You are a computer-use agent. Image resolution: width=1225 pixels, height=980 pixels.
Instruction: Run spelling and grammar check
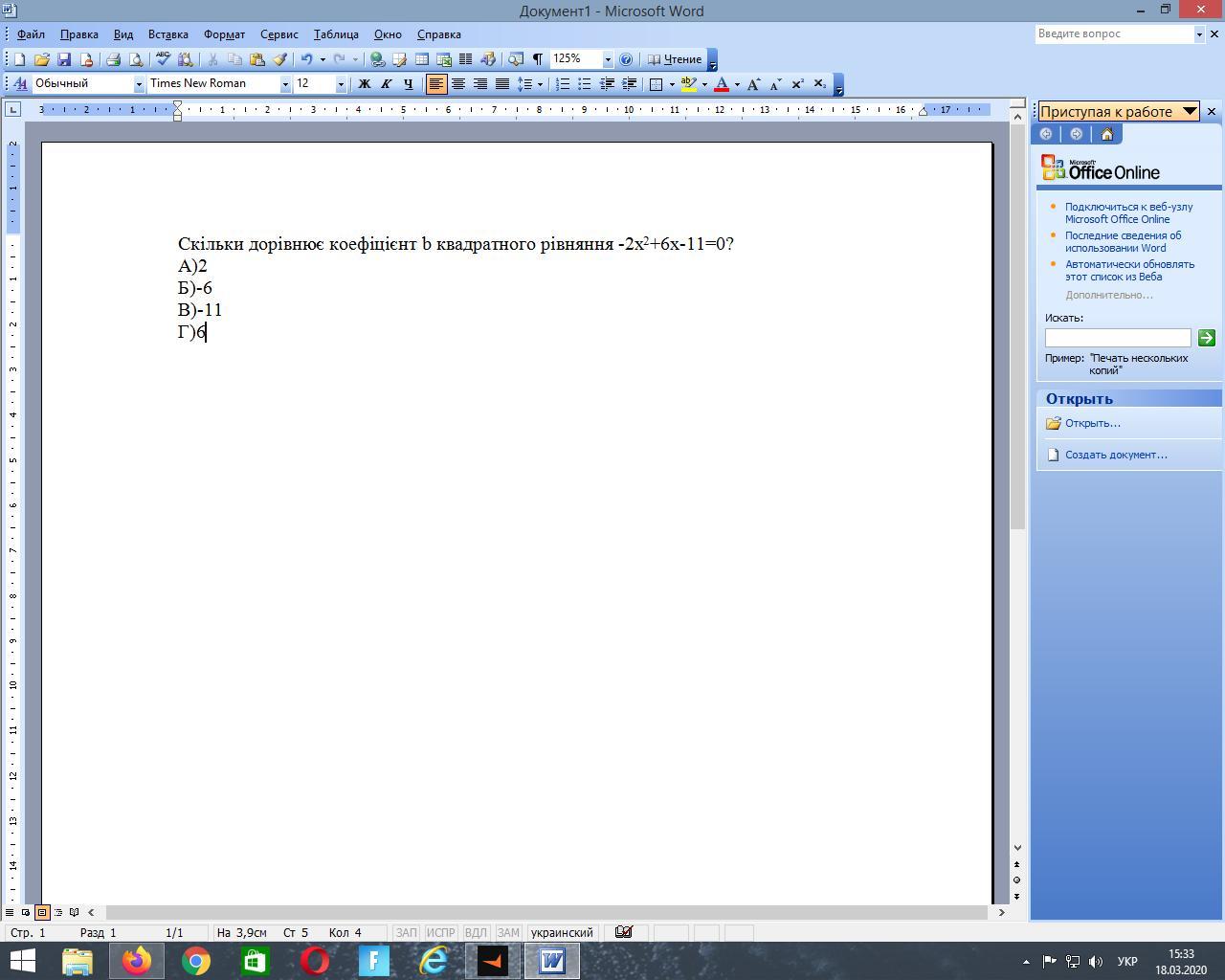(x=163, y=59)
